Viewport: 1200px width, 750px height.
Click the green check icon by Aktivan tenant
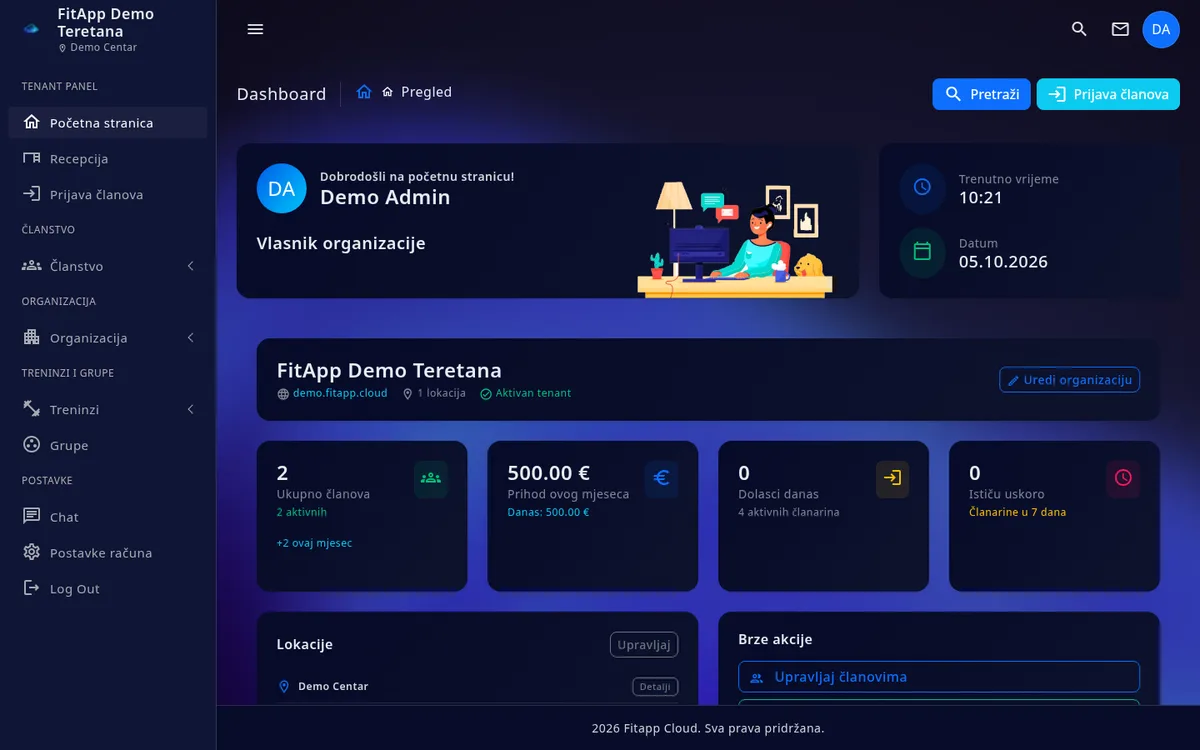coord(486,394)
